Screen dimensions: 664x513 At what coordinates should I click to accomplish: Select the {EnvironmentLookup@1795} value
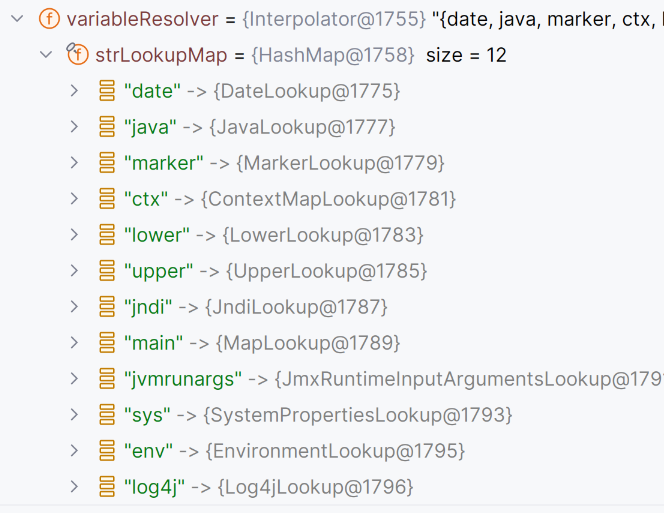335,451
